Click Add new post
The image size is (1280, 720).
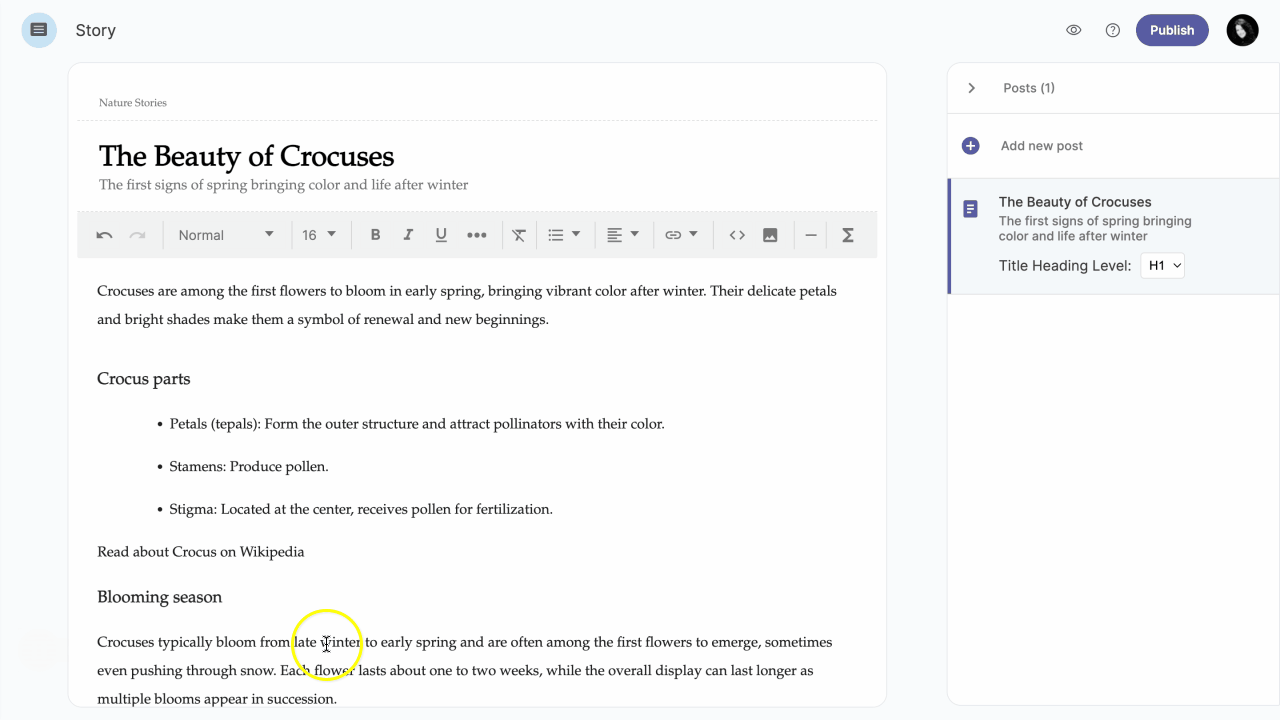[1041, 146]
